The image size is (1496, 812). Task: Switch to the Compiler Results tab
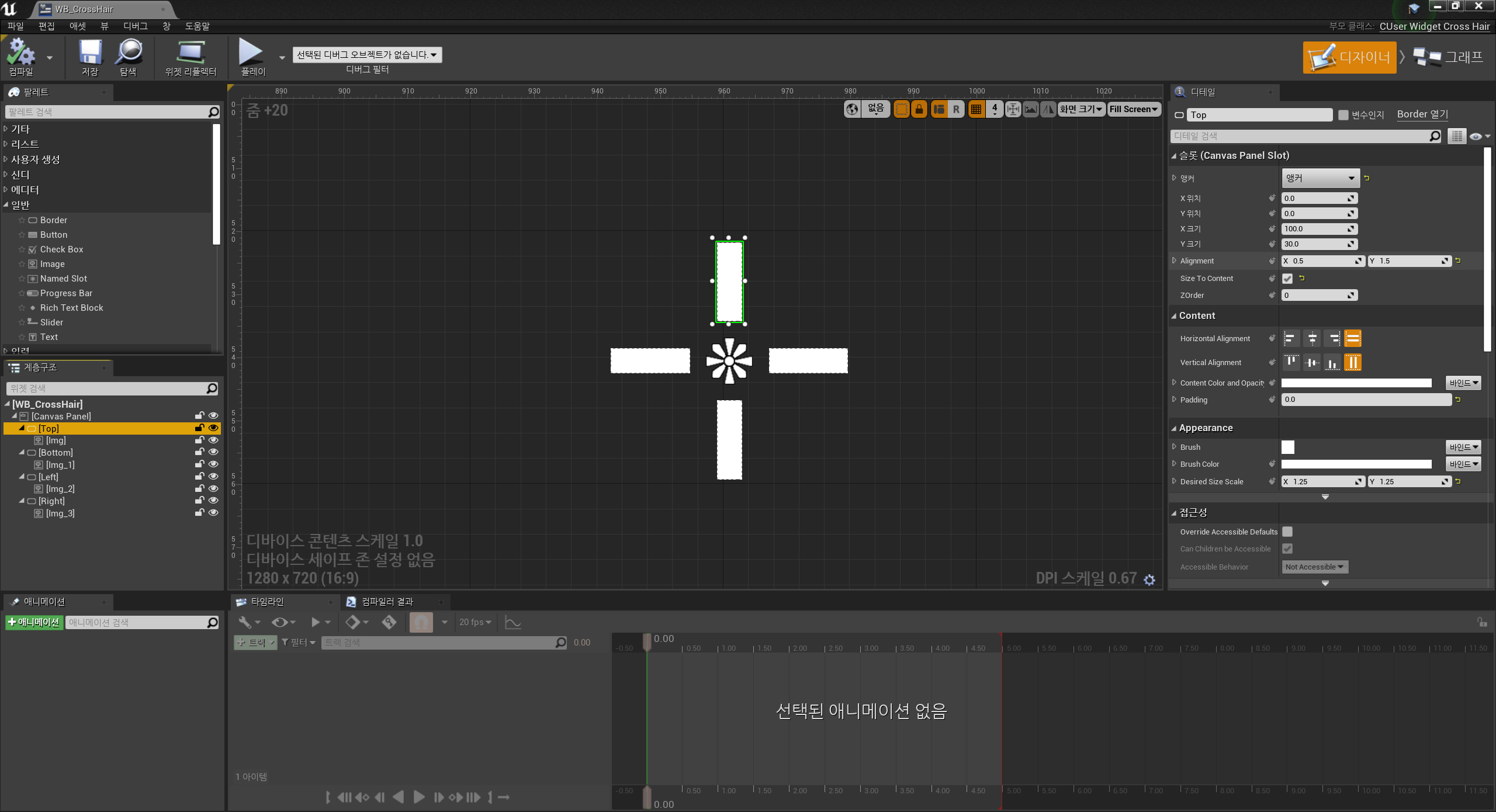tap(386, 602)
